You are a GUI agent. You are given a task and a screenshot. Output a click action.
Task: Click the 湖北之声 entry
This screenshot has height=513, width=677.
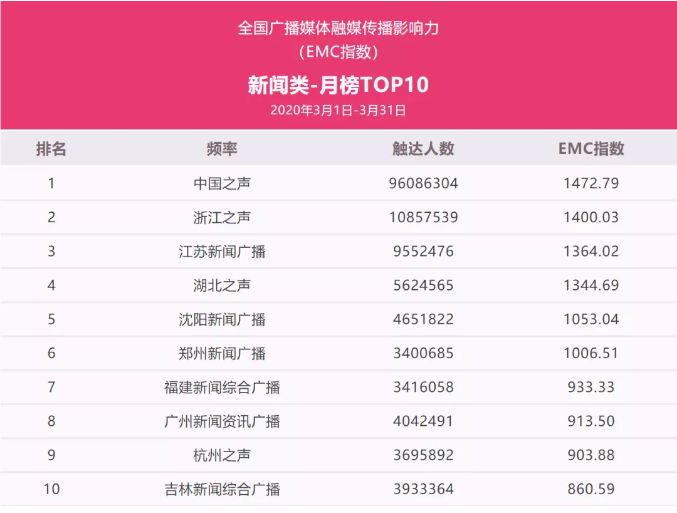tap(222, 285)
